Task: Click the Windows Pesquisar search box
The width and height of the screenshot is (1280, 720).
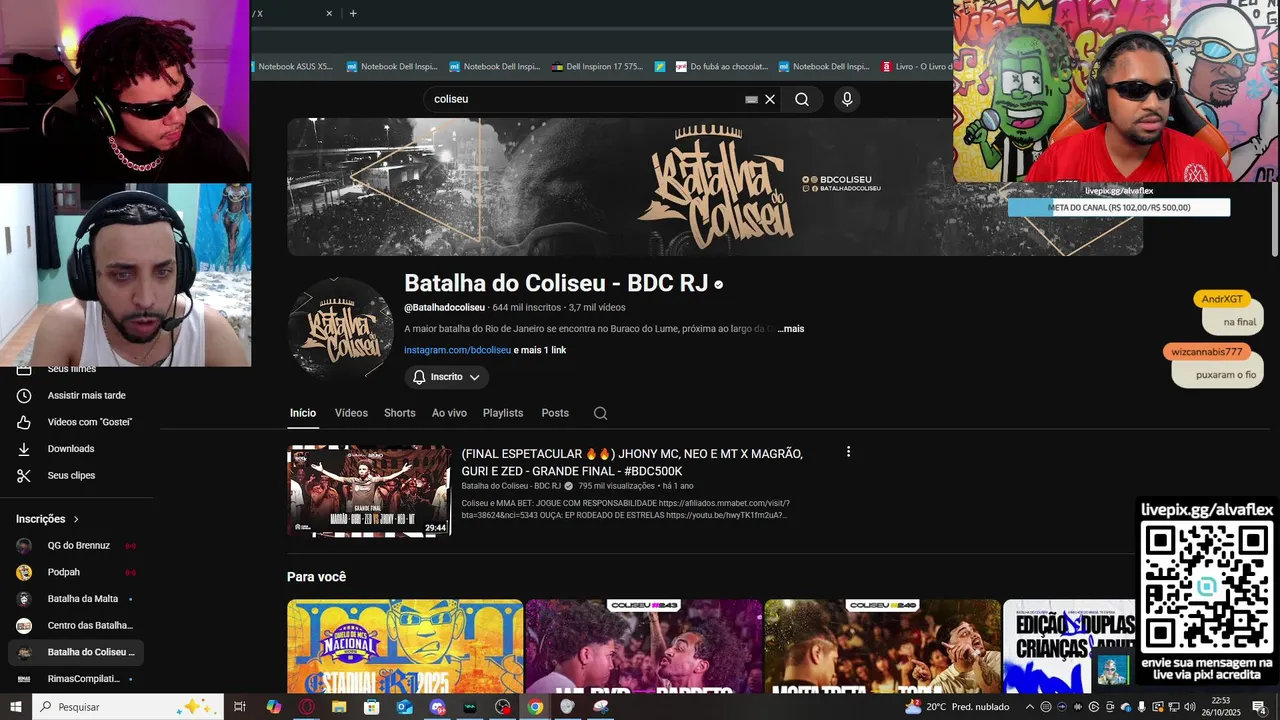Action: coord(127,707)
